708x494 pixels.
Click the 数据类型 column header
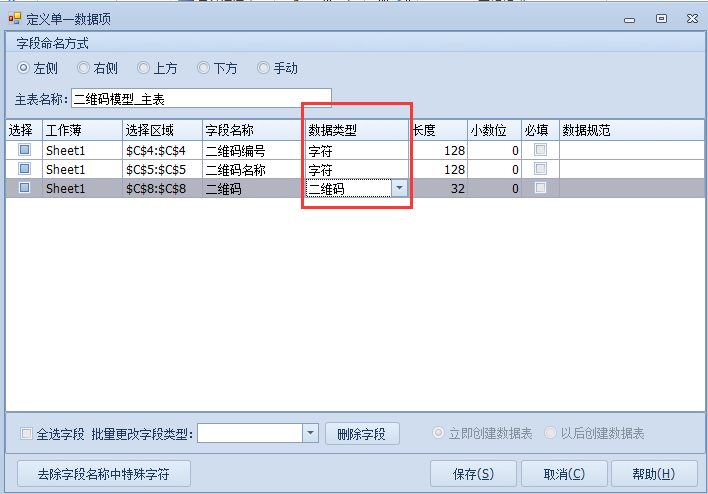click(x=356, y=130)
